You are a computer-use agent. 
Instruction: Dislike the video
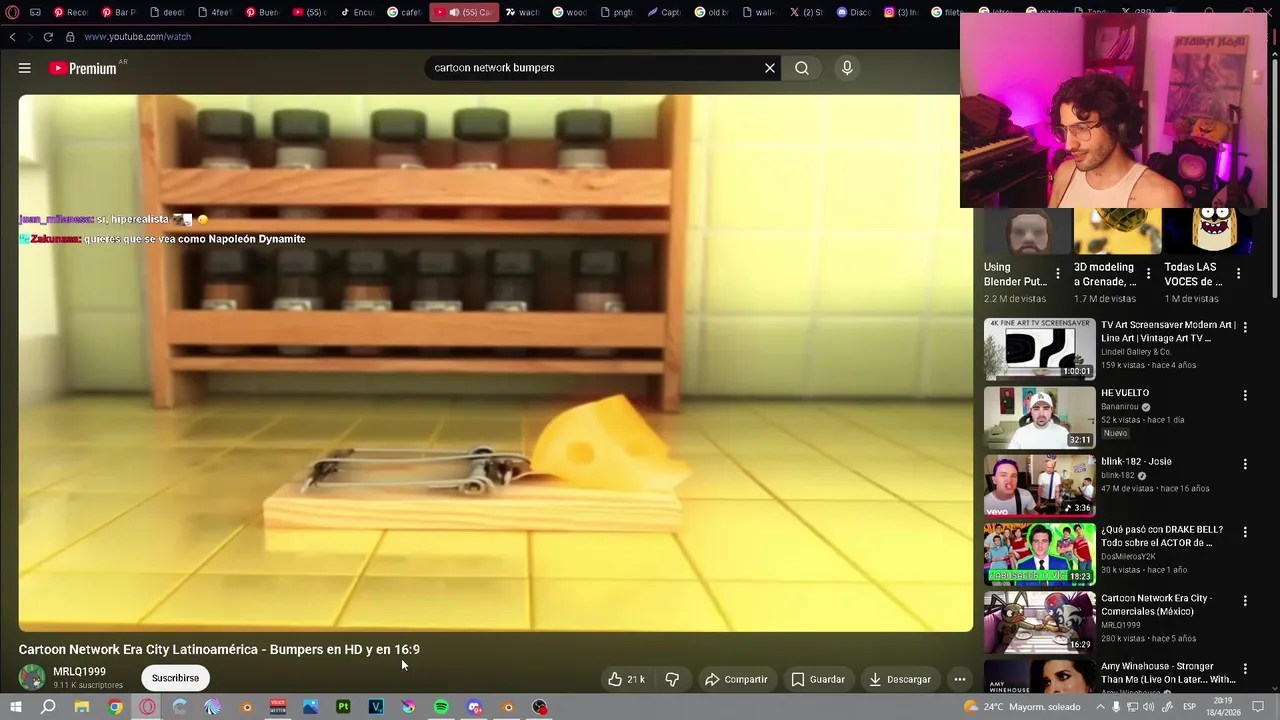(672, 679)
